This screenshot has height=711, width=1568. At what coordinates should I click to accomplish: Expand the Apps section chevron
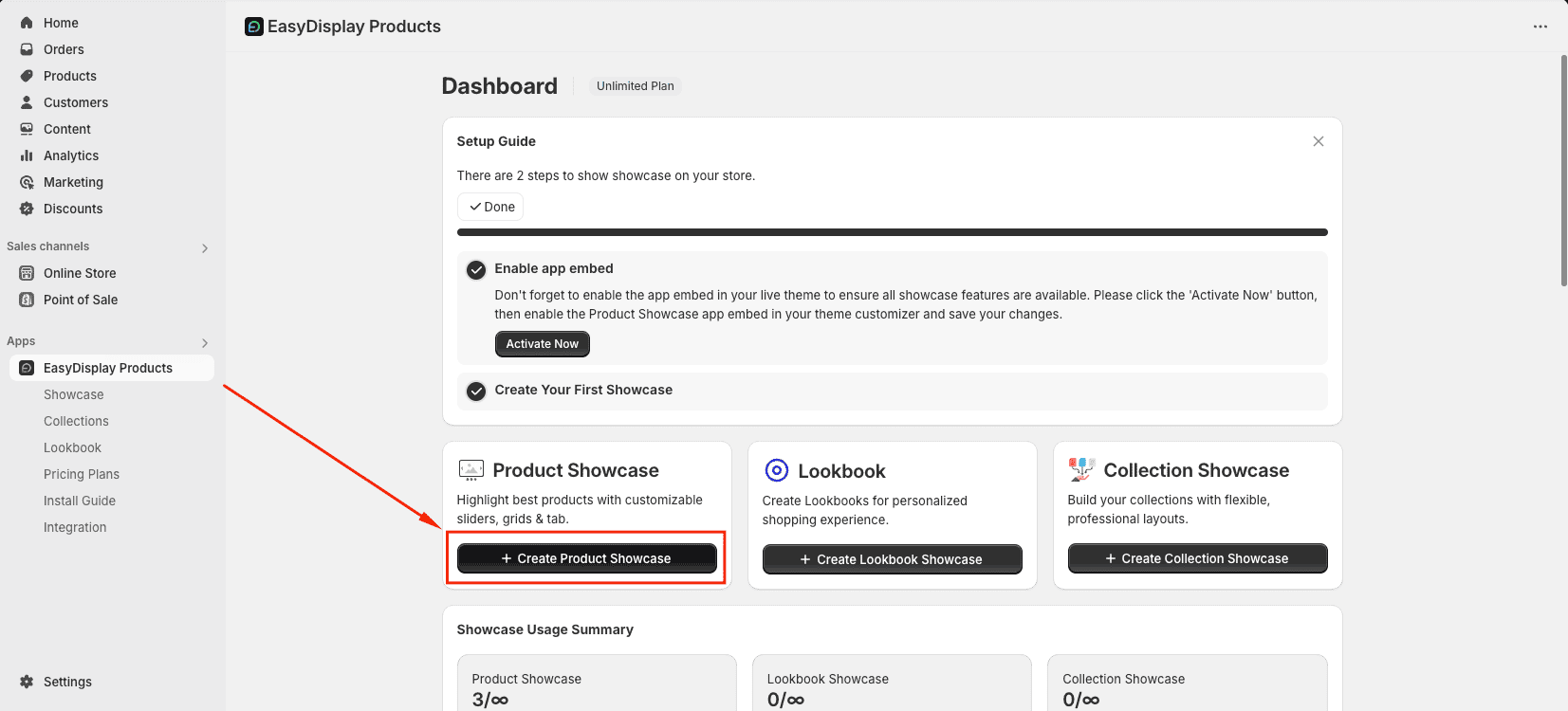pos(205,343)
